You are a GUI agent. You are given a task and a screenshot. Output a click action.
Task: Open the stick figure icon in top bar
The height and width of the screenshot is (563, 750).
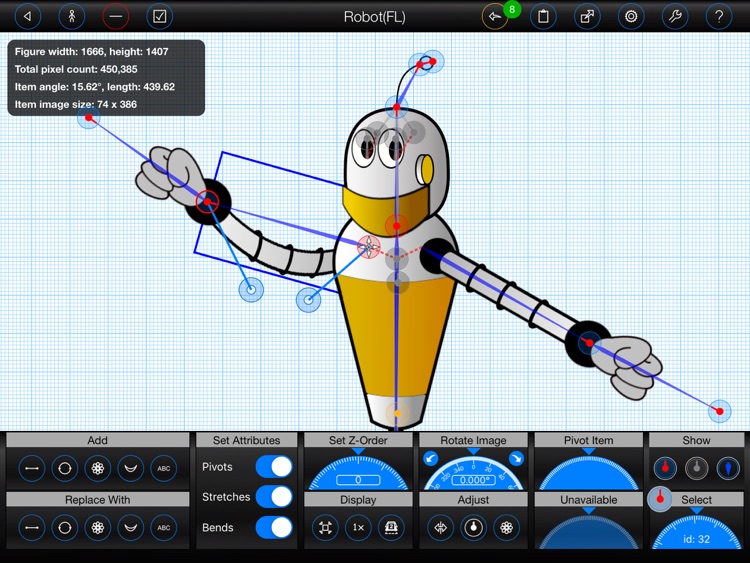point(72,17)
